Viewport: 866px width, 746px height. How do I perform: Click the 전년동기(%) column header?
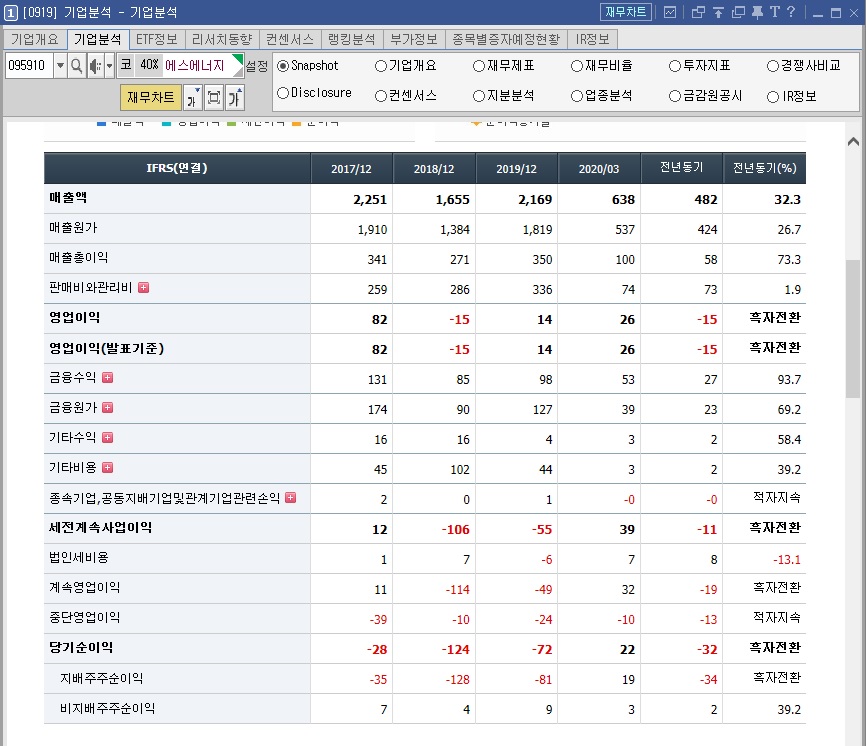(764, 168)
